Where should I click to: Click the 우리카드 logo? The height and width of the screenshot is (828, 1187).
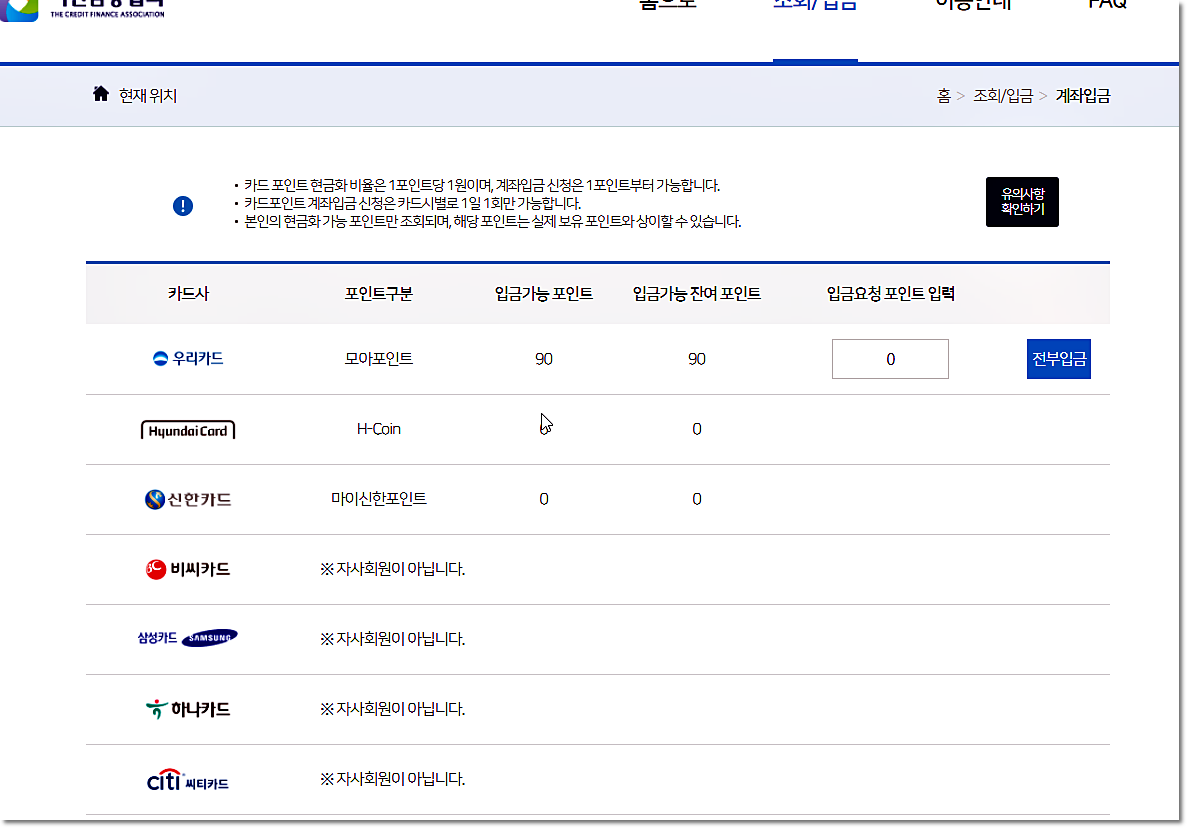click(188, 358)
